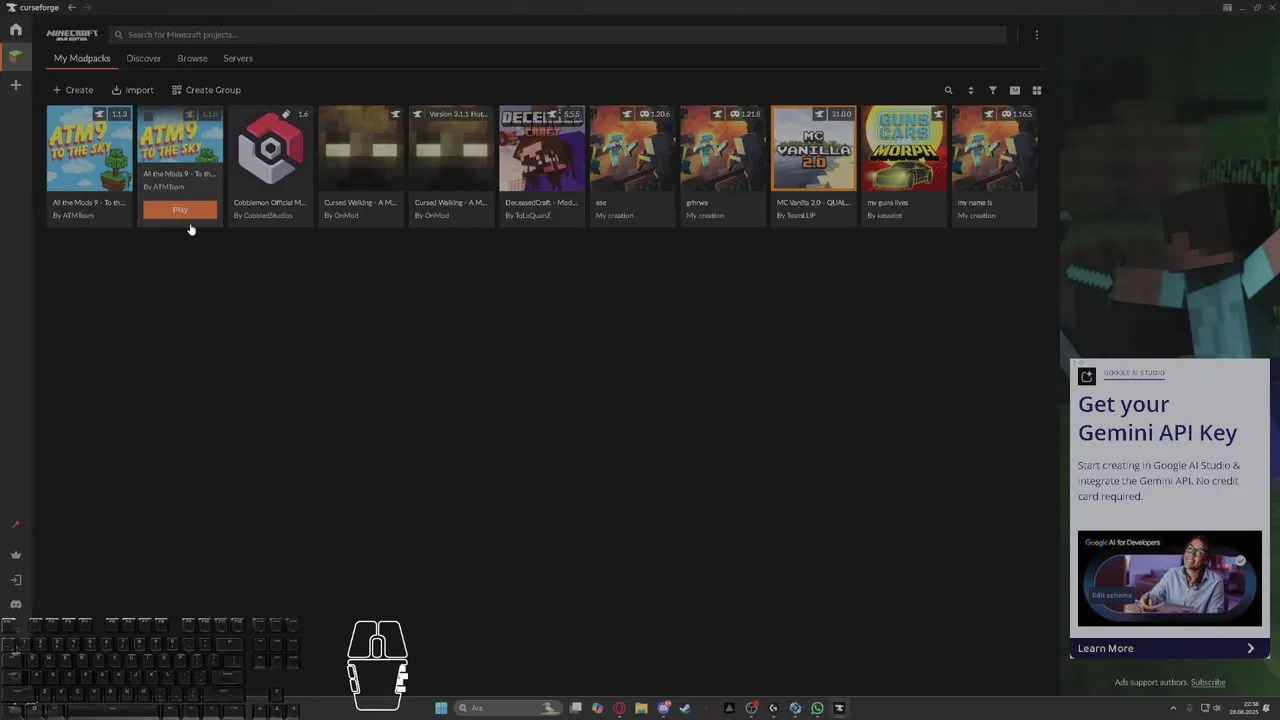Open the CurseForge taskbar icon
This screenshot has height=720, width=1280.
pos(839,708)
